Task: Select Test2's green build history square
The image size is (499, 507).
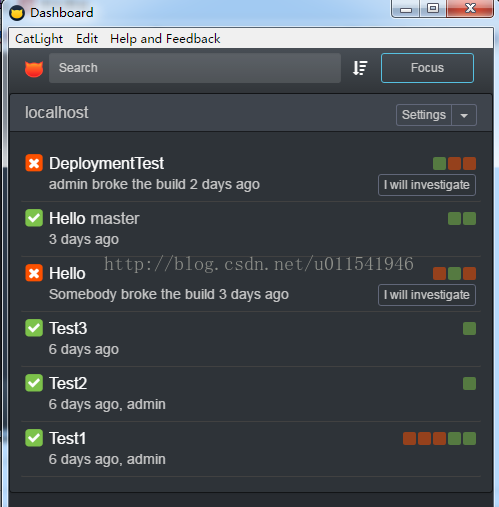Action: (x=469, y=384)
